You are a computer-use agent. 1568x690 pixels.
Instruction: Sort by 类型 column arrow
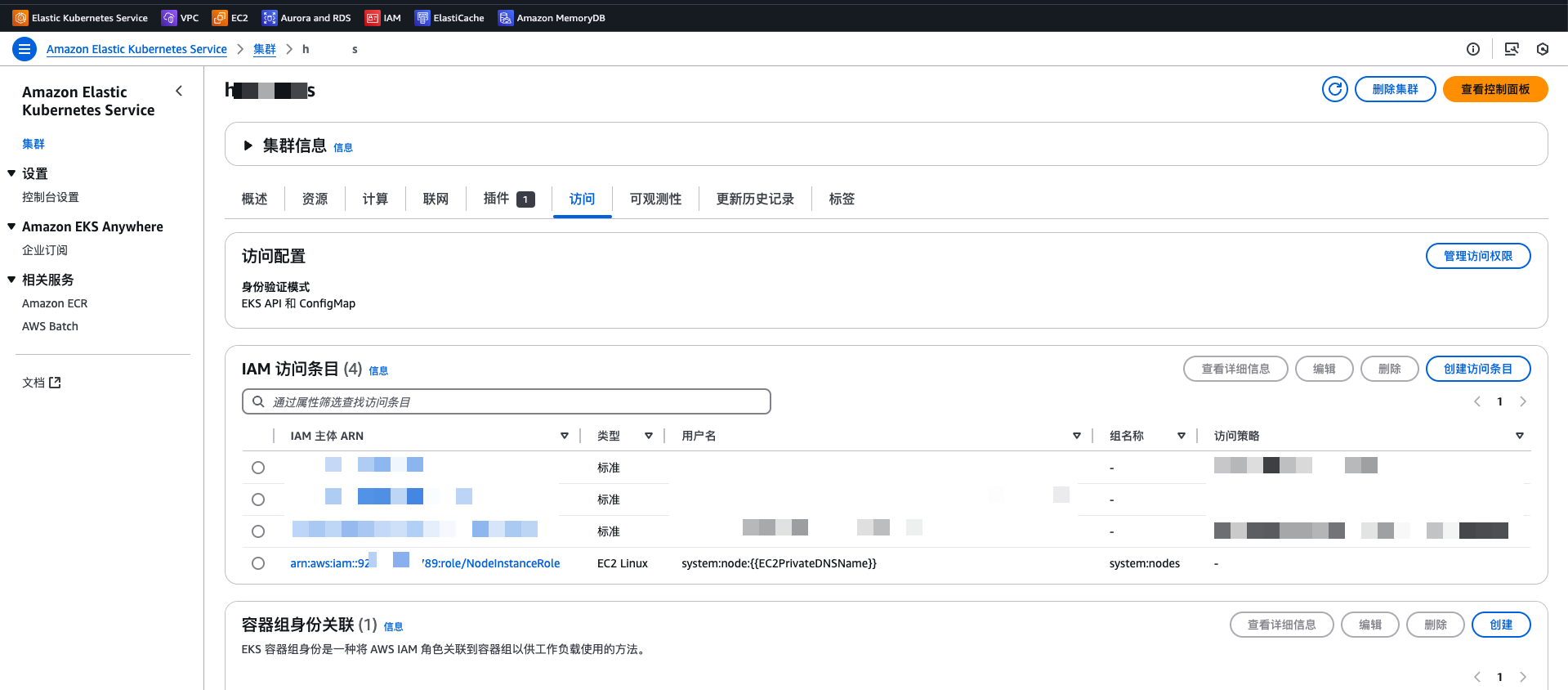click(649, 436)
